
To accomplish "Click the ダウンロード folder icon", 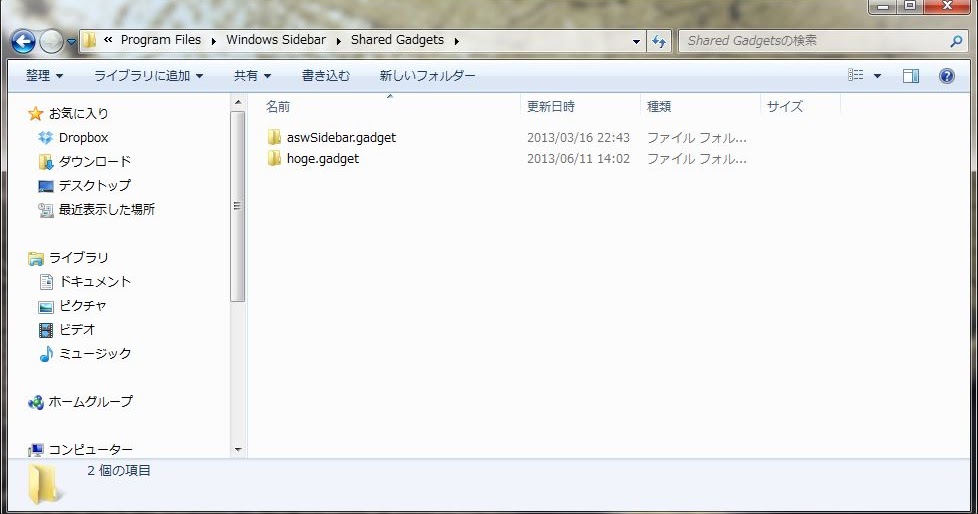I will 46,162.
